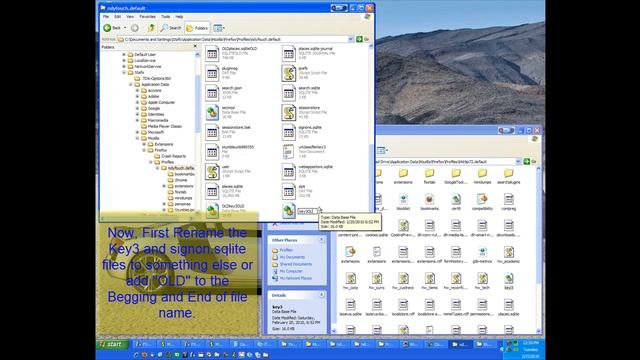The width and height of the screenshot is (640, 360).
Task: Click the key3 rename text box
Action: 307,211
